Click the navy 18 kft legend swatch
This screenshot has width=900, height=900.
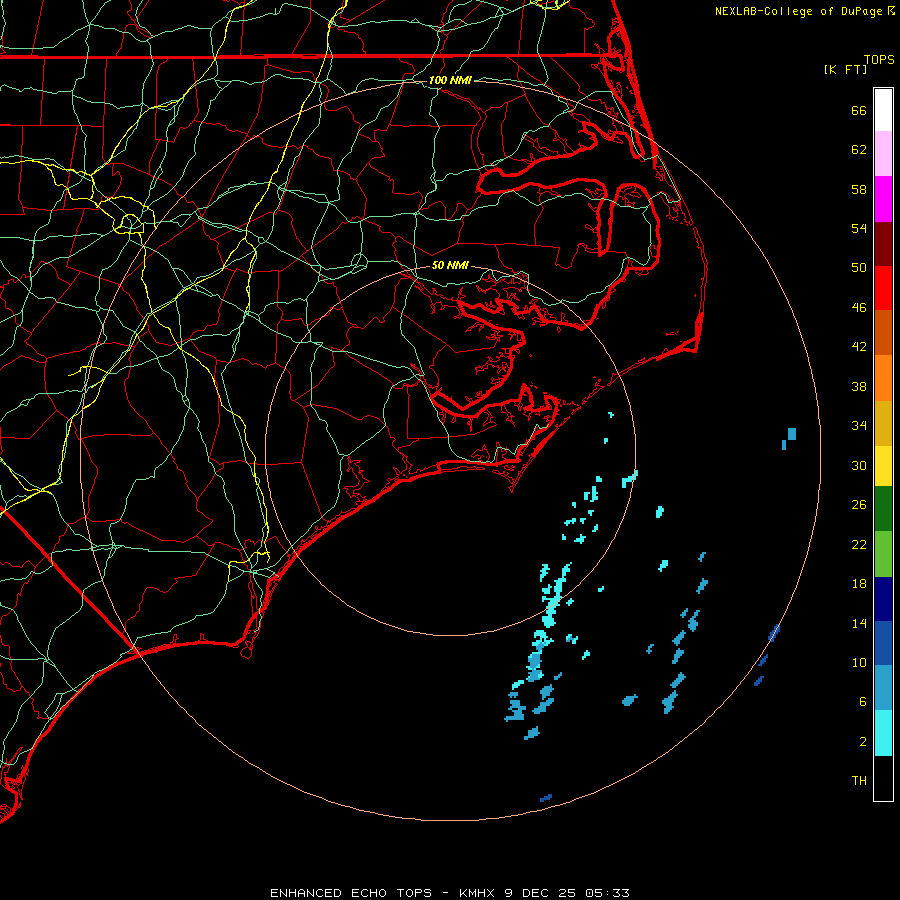pos(883,599)
